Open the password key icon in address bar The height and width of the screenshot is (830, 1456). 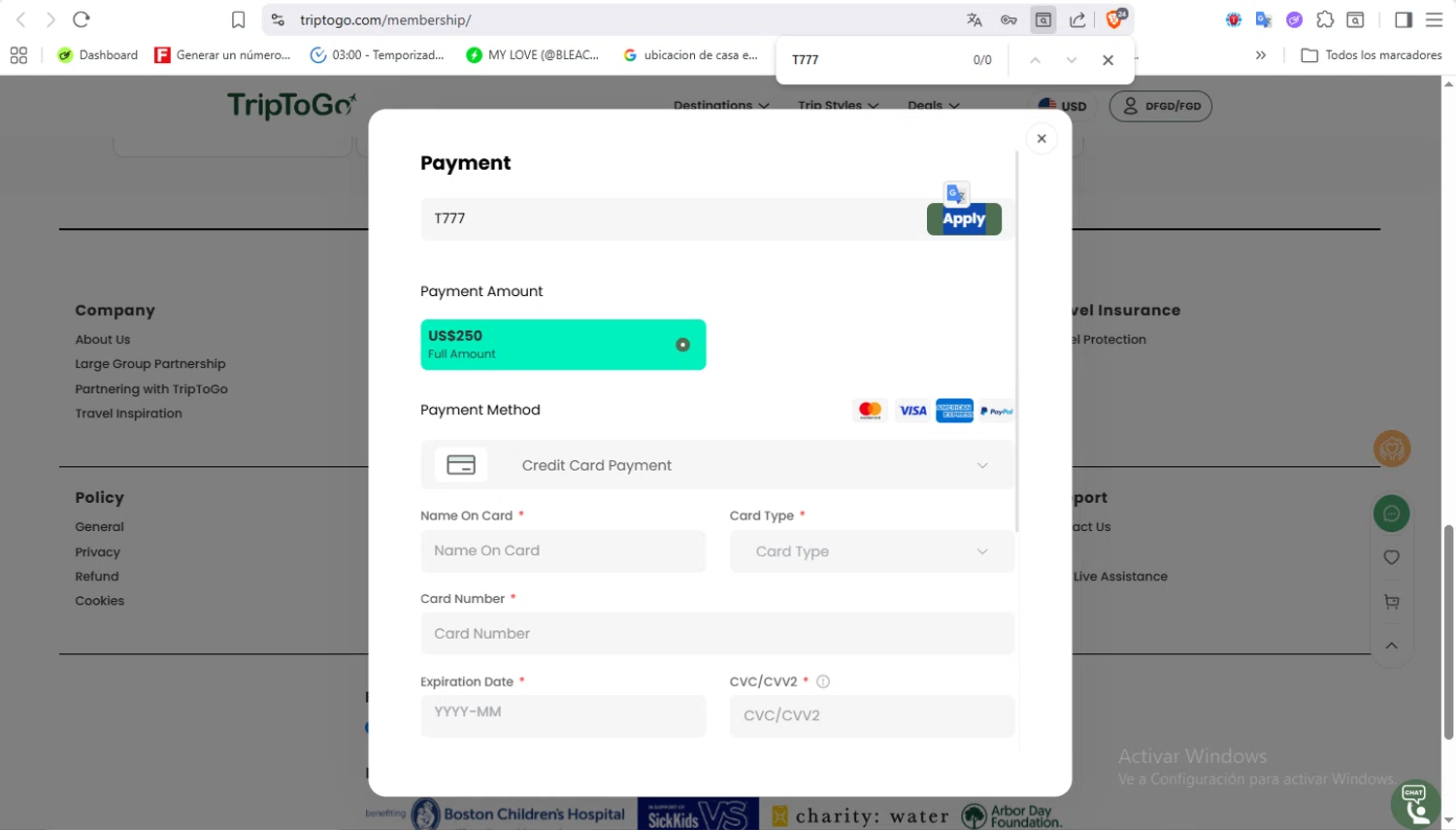pos(1009,19)
